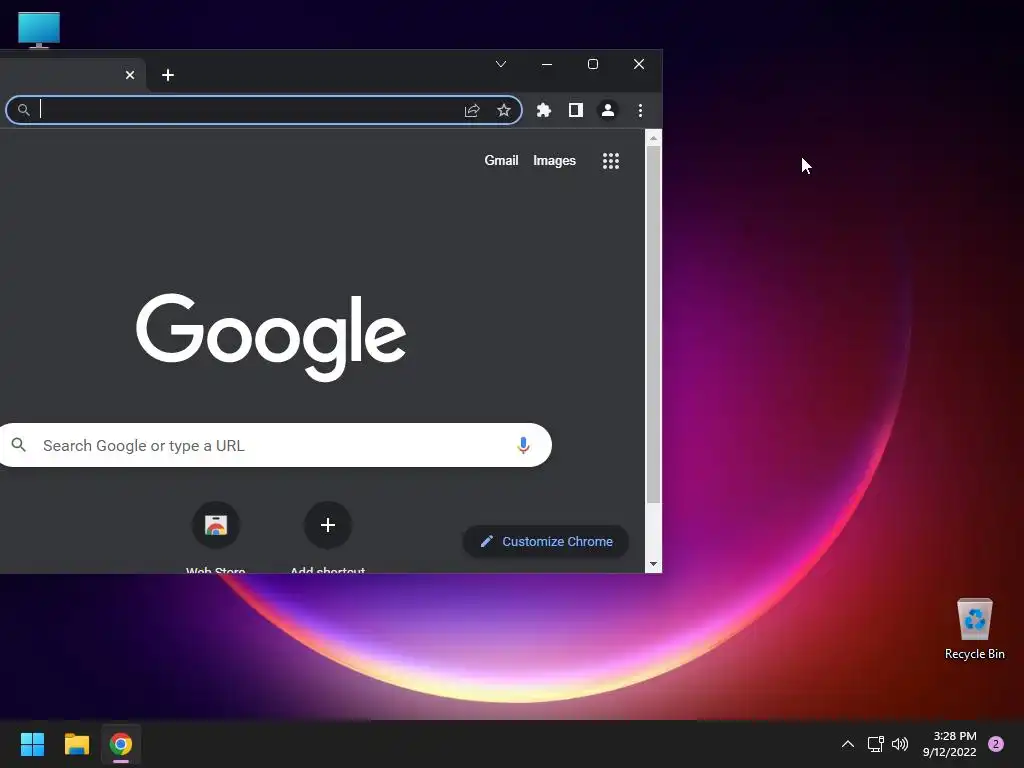Expand the tab search dropdown
The image size is (1024, 768).
pyautogui.click(x=501, y=64)
